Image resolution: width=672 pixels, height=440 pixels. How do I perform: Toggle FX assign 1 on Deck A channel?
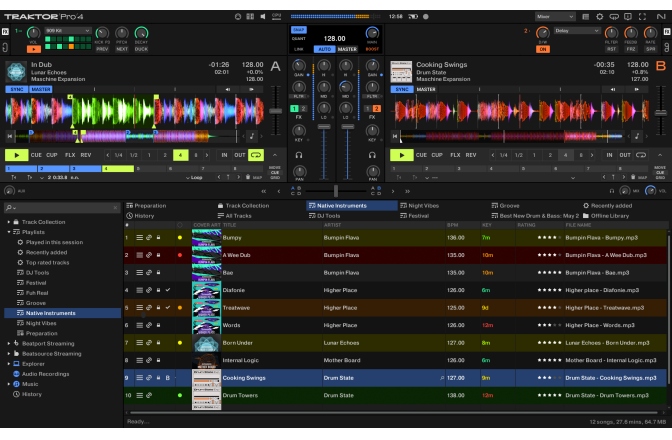click(x=294, y=109)
